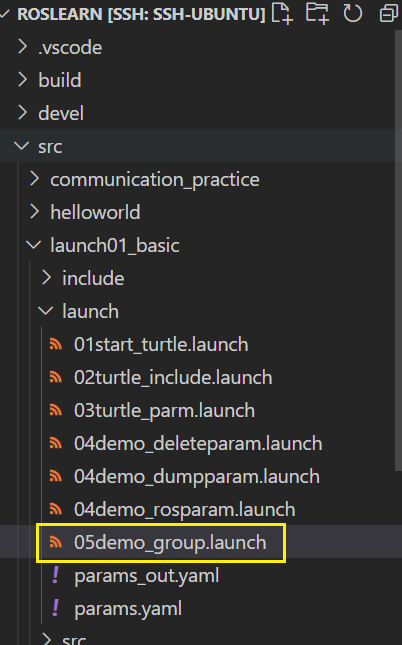Open 04demo_deleteparam.launch file
This screenshot has width=402, height=645.
click(x=198, y=443)
